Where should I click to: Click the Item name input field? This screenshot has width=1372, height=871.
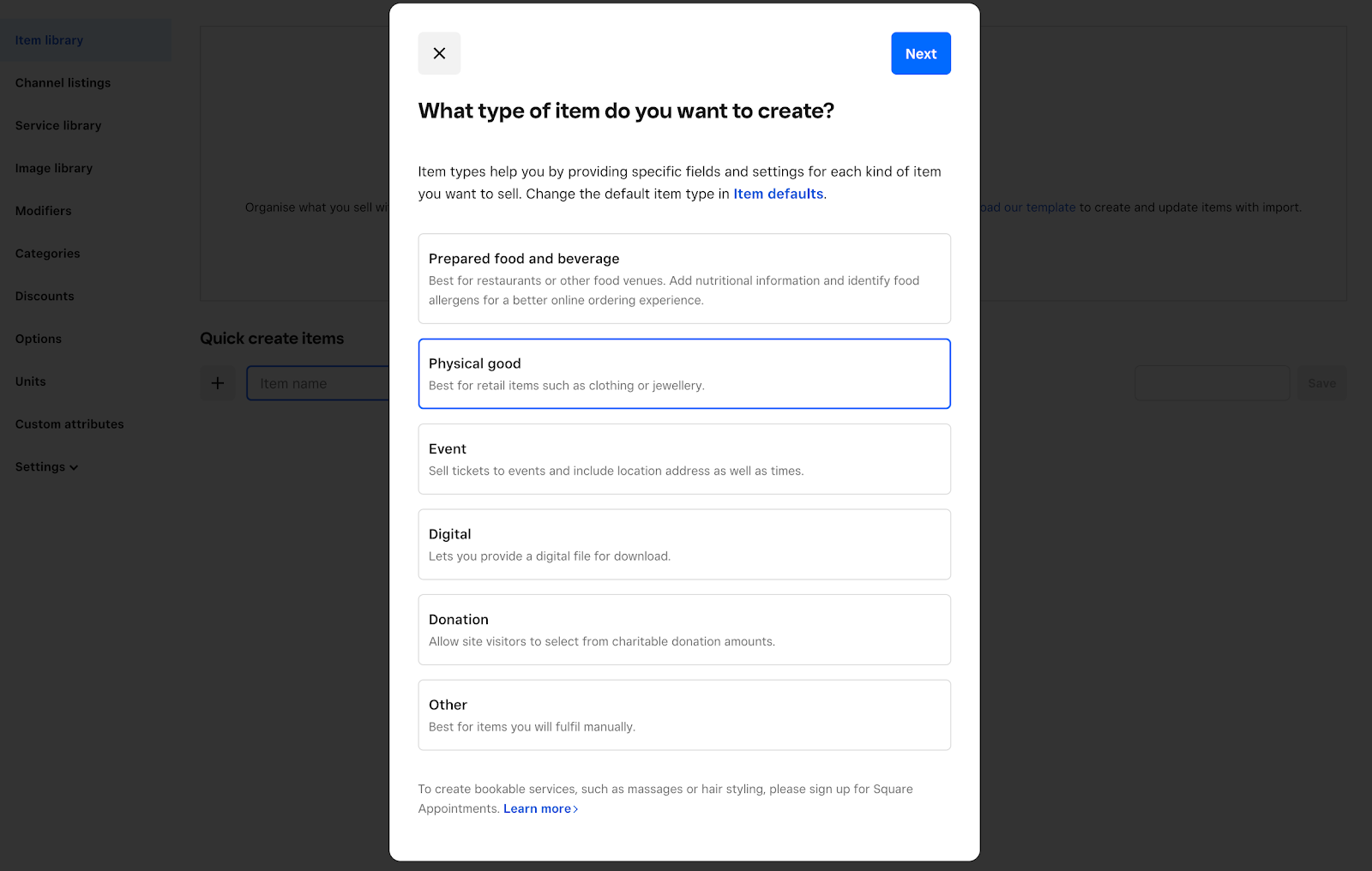(x=318, y=383)
